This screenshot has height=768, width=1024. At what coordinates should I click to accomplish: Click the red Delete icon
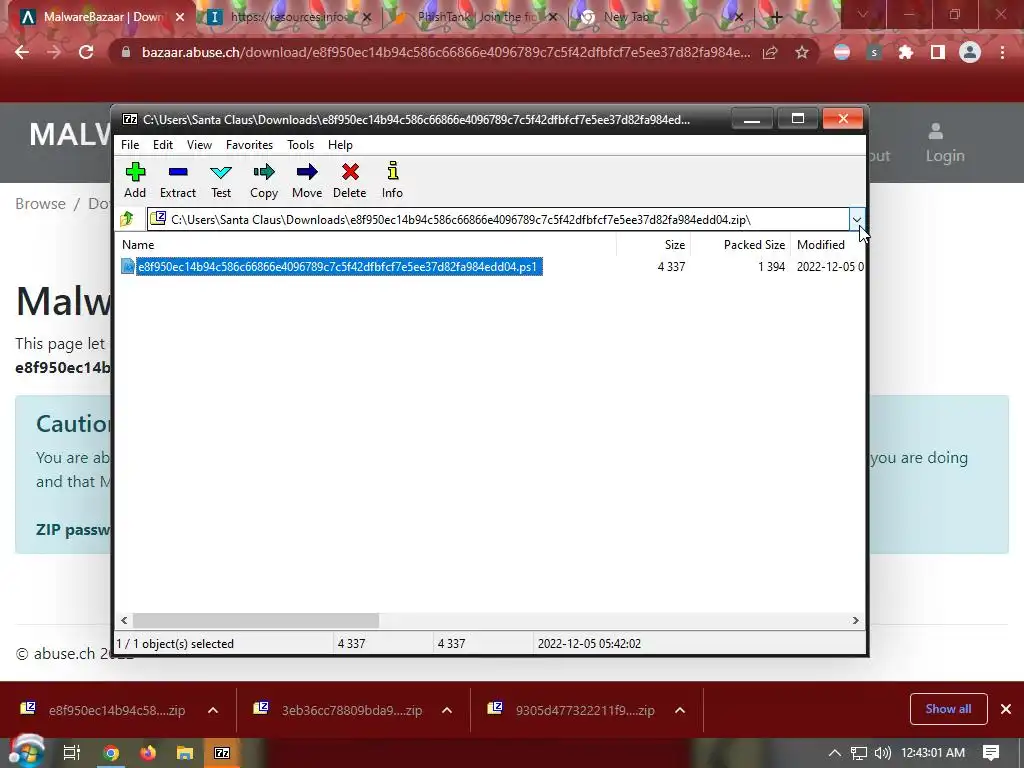pos(350,180)
